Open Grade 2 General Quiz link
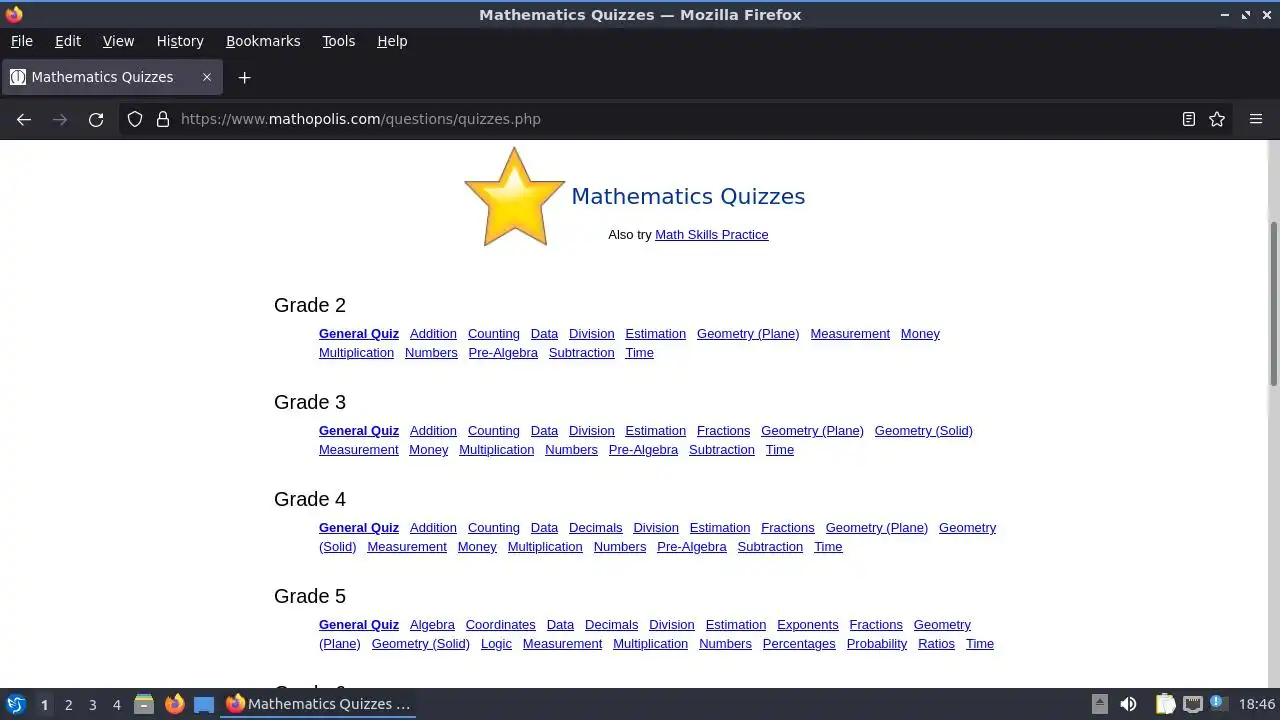The image size is (1280, 720). 359,334
